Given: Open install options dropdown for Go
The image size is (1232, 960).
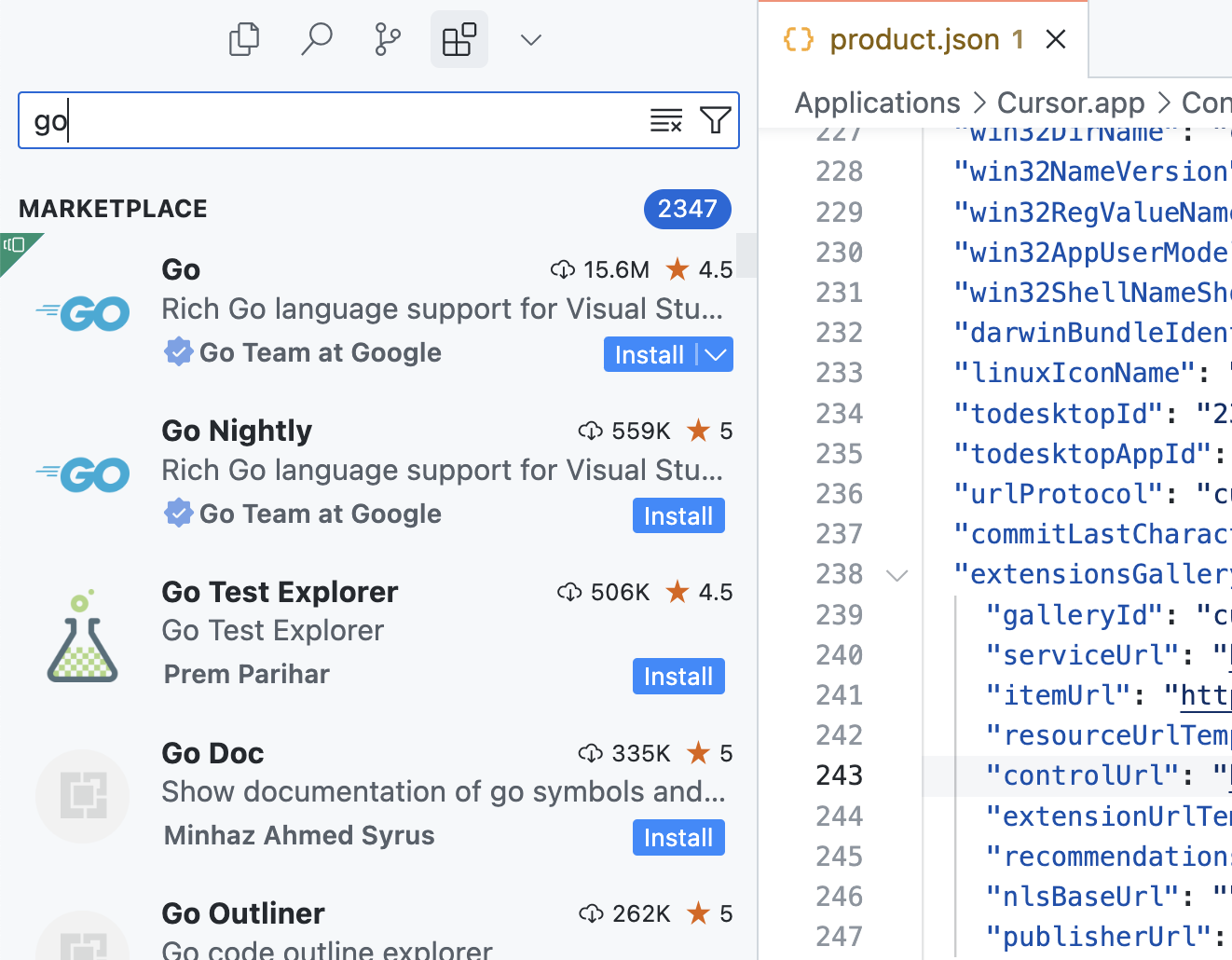Looking at the screenshot, I should click(716, 355).
